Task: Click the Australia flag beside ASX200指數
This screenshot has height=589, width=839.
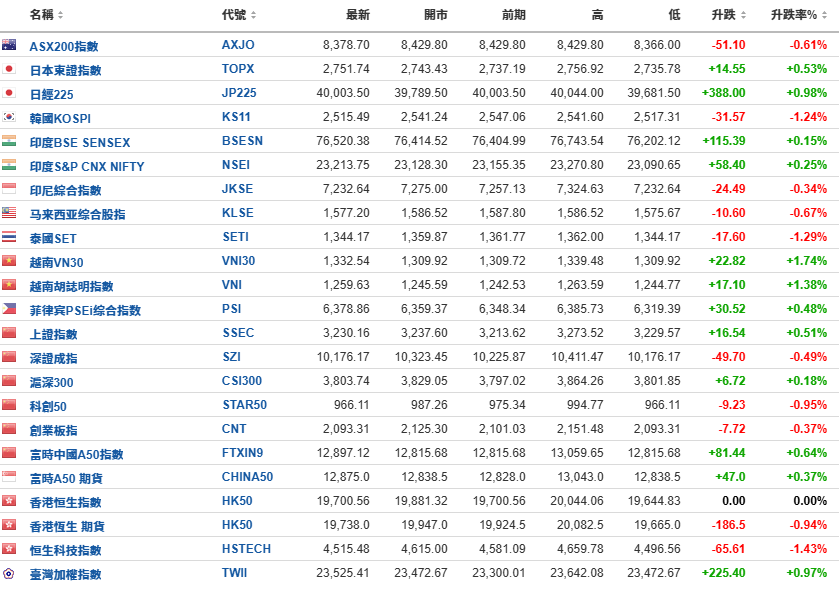Action: pyautogui.click(x=9, y=45)
